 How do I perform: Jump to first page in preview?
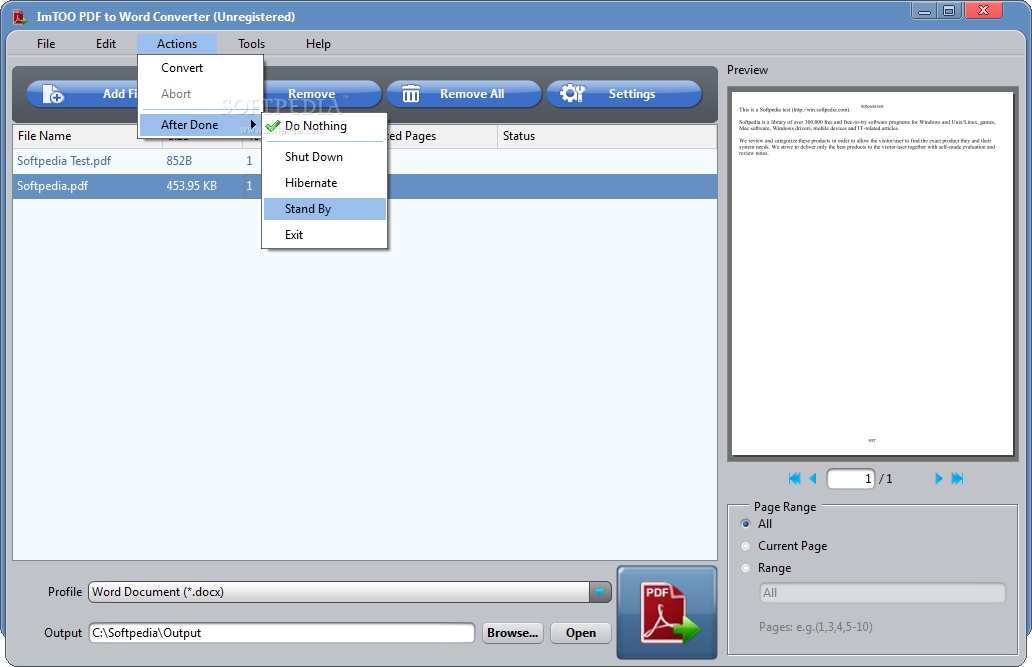tap(794, 479)
